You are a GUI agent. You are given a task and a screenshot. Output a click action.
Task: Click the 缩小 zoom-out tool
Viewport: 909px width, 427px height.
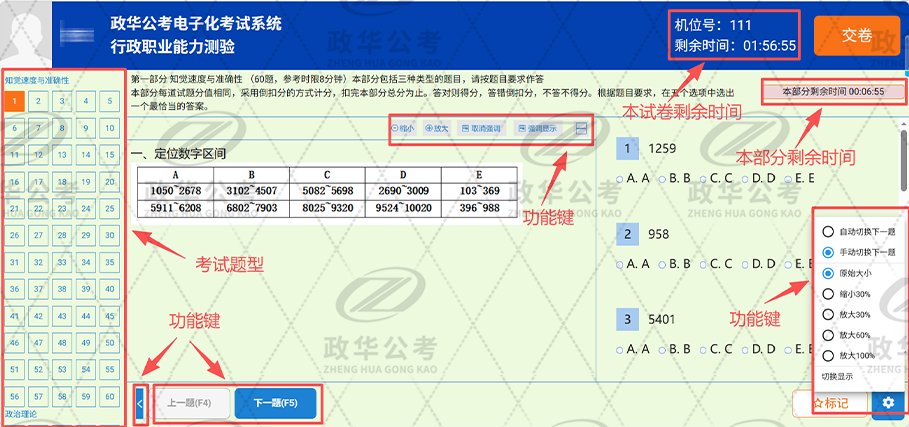(403, 129)
